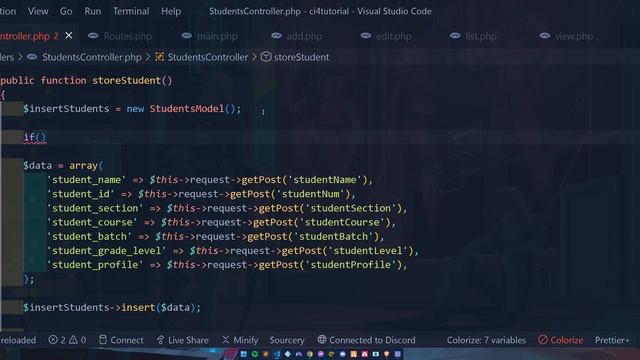The image size is (640, 360).
Task: Click 'storeStudent()' in the function declaration
Action: (132, 80)
